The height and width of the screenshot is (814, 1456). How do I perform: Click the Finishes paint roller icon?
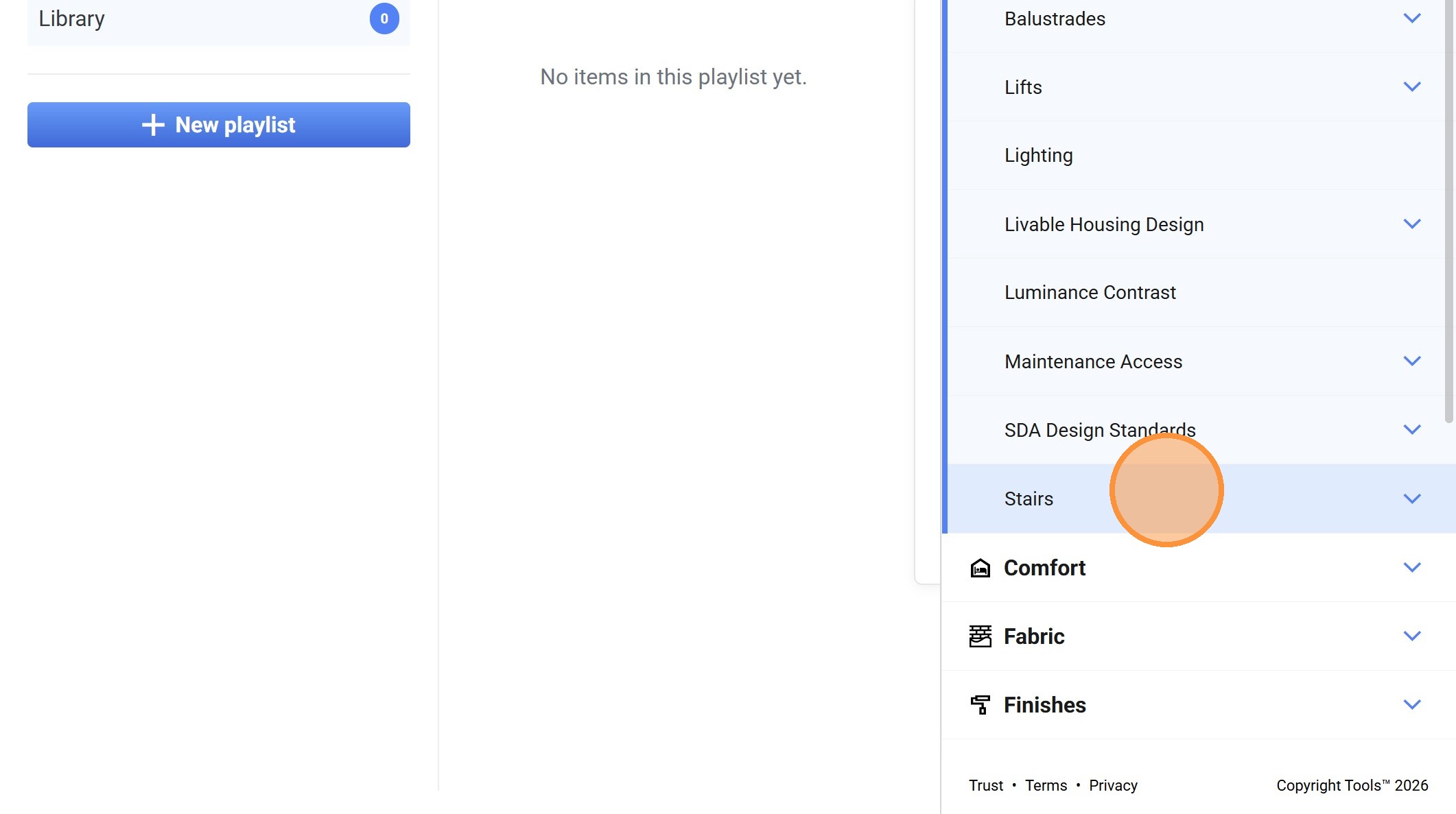coord(980,705)
